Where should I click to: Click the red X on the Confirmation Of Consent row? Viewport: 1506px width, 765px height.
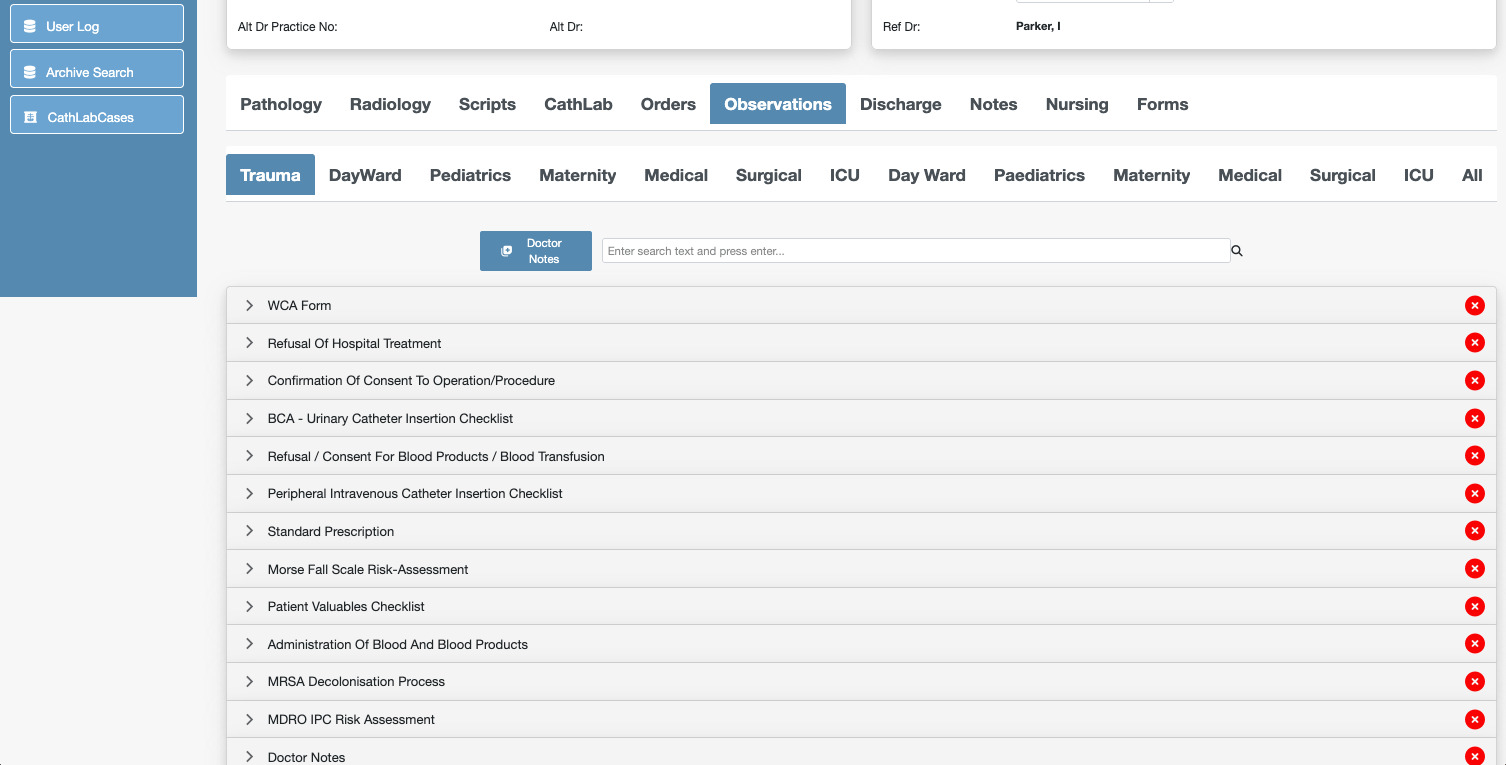1474,381
